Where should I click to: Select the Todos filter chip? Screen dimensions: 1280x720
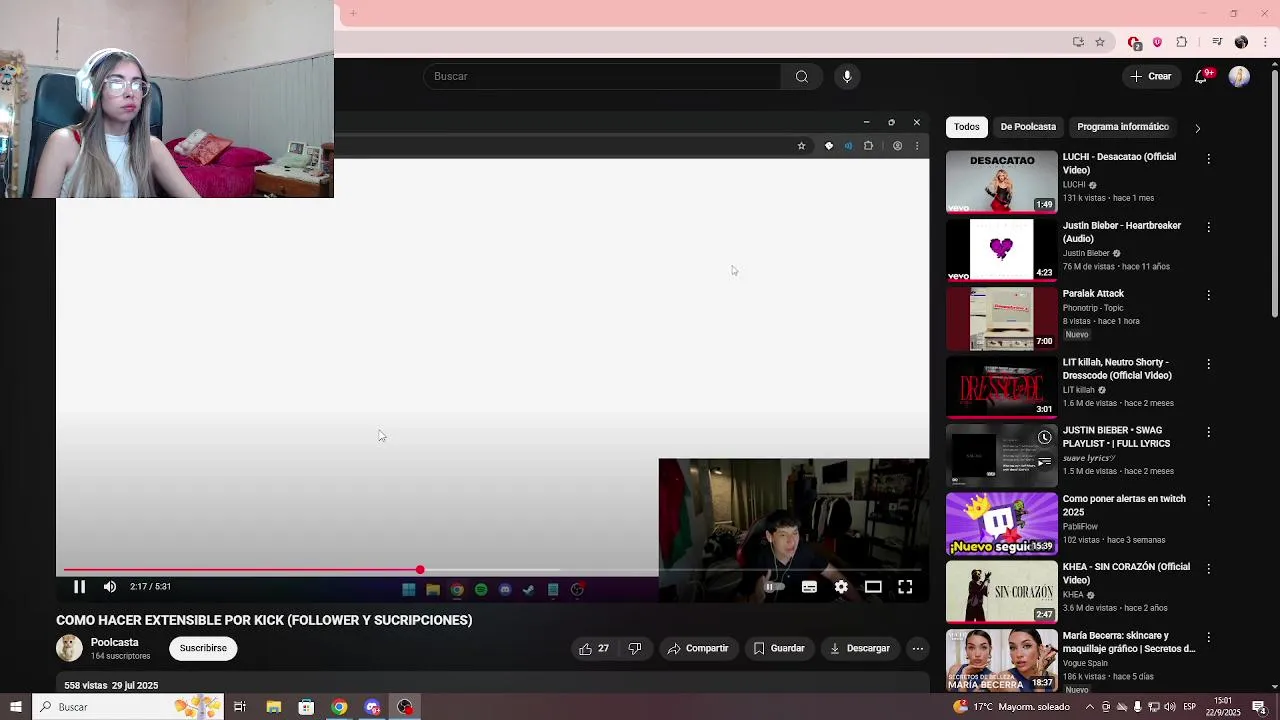click(967, 127)
